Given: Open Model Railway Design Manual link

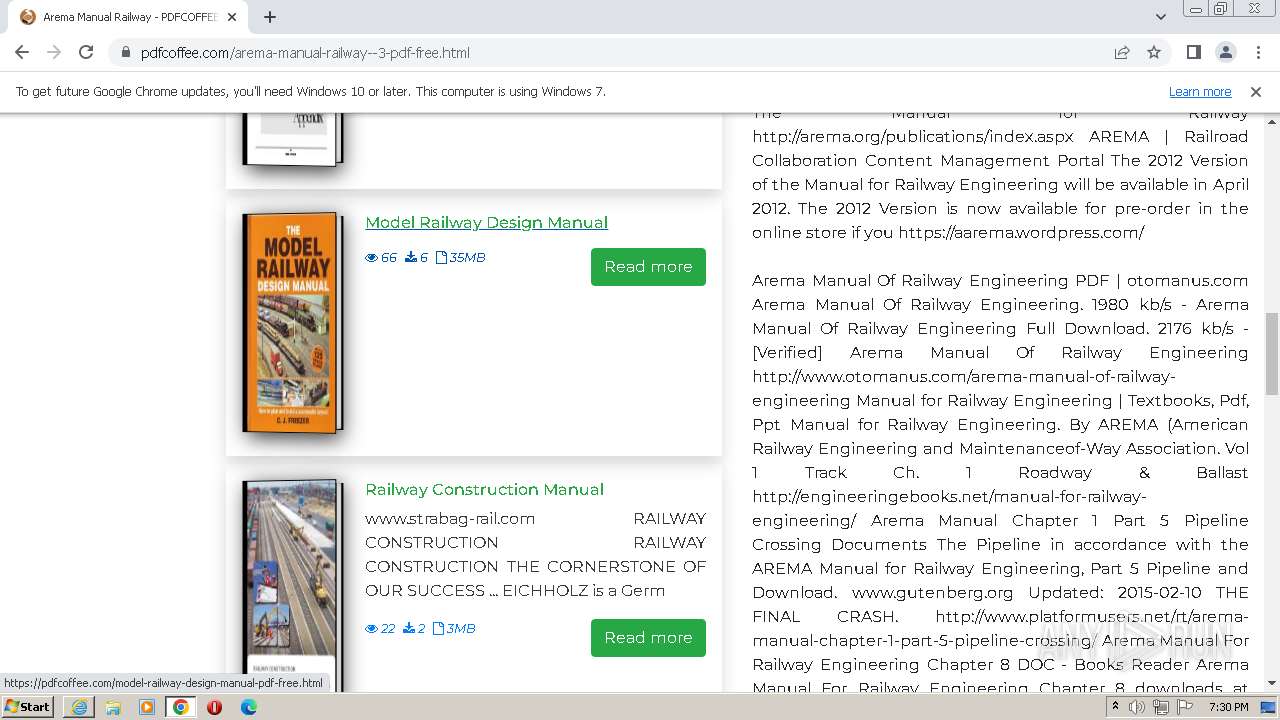Looking at the screenshot, I should (x=486, y=222).
